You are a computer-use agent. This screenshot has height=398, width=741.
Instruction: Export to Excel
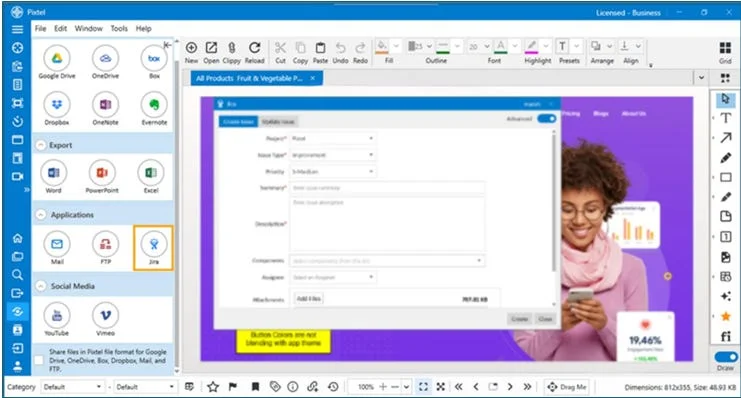pos(151,173)
